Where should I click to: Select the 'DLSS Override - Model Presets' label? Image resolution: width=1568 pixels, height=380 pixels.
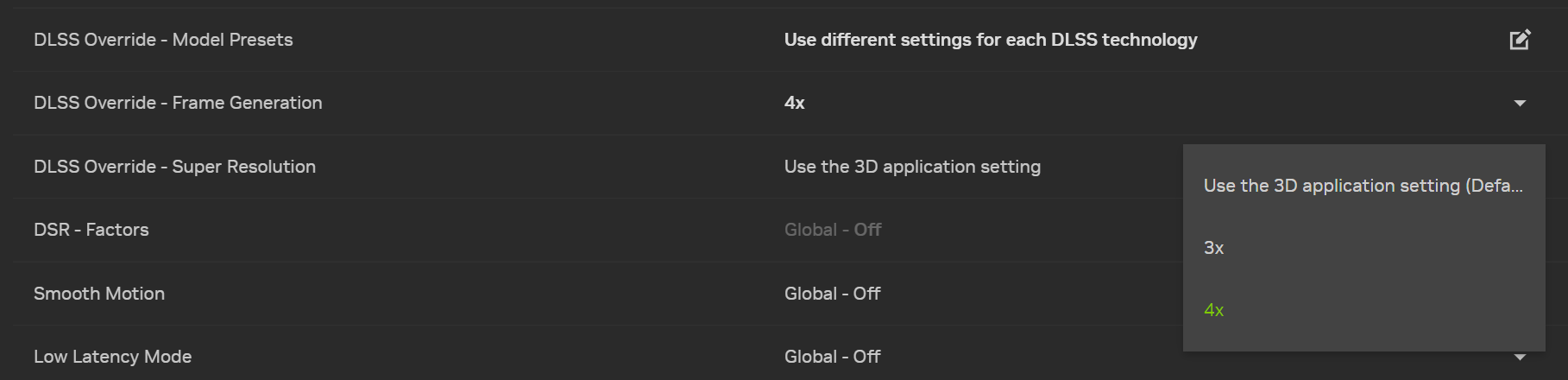(163, 40)
